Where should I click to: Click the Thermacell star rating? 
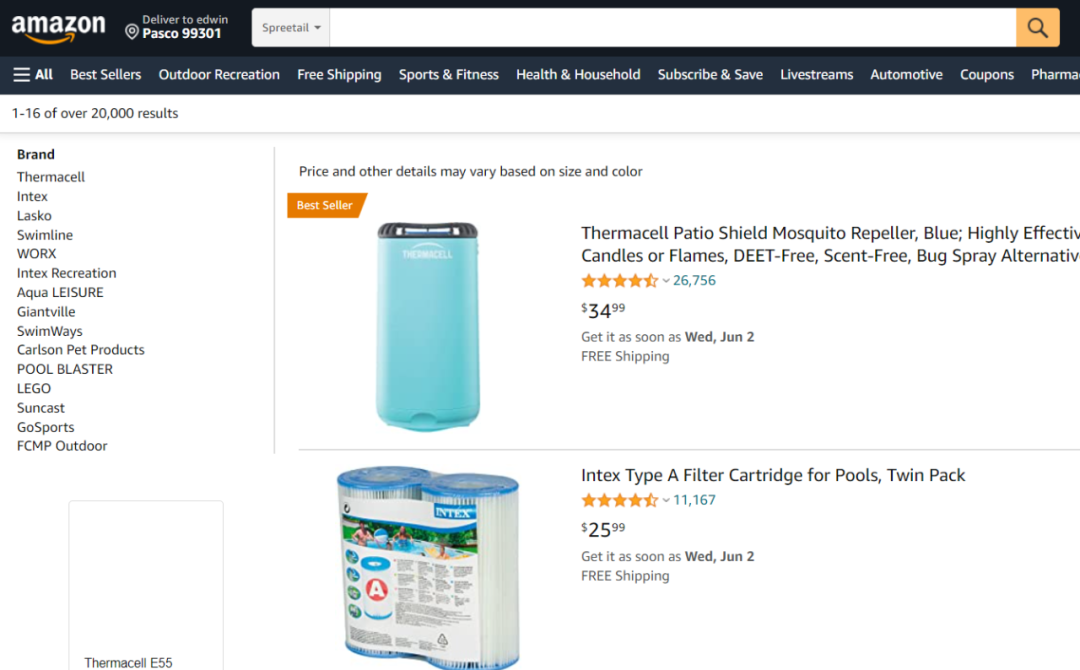tap(619, 280)
